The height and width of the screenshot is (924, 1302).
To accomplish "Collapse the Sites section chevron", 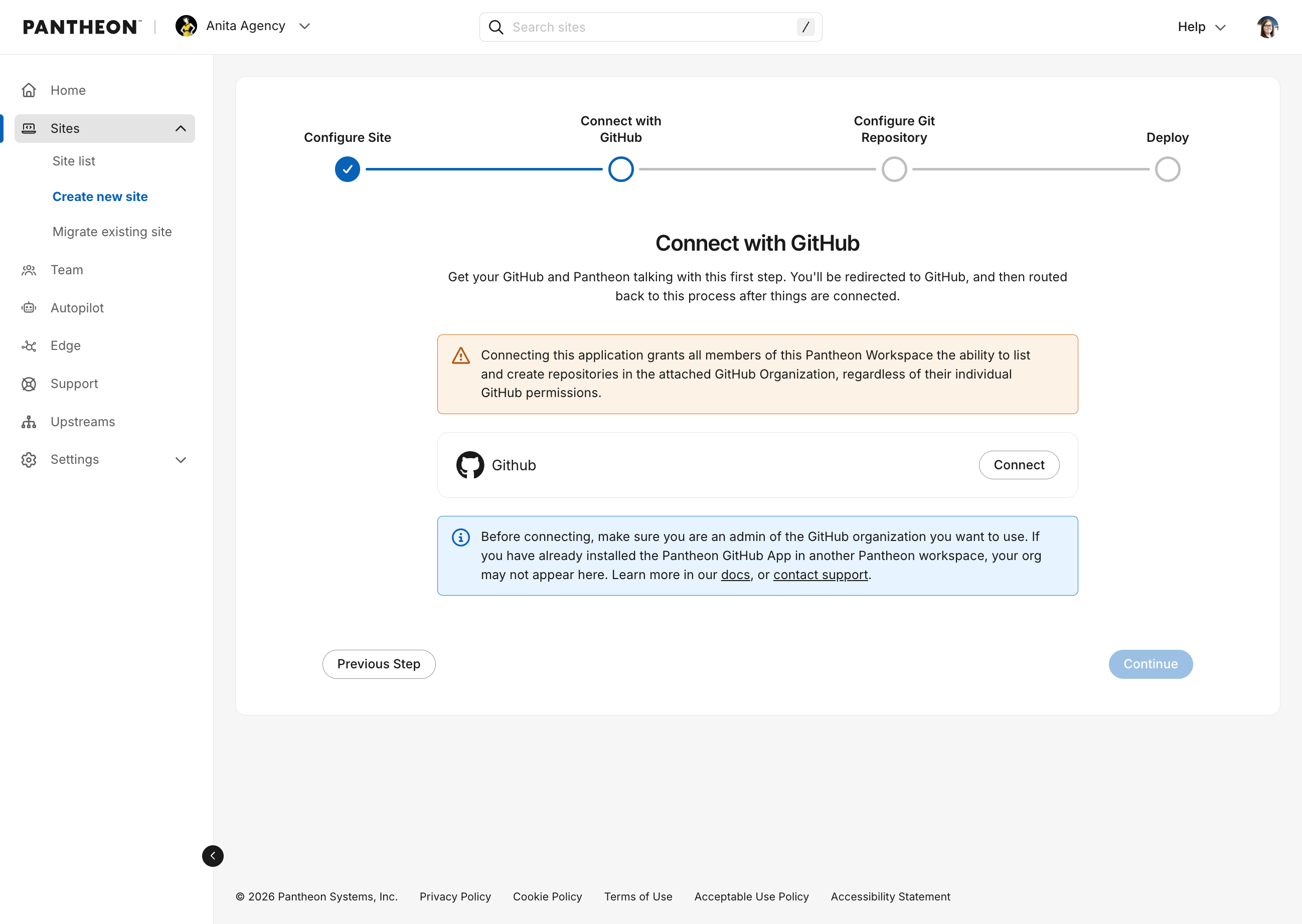I will pyautogui.click(x=181, y=128).
